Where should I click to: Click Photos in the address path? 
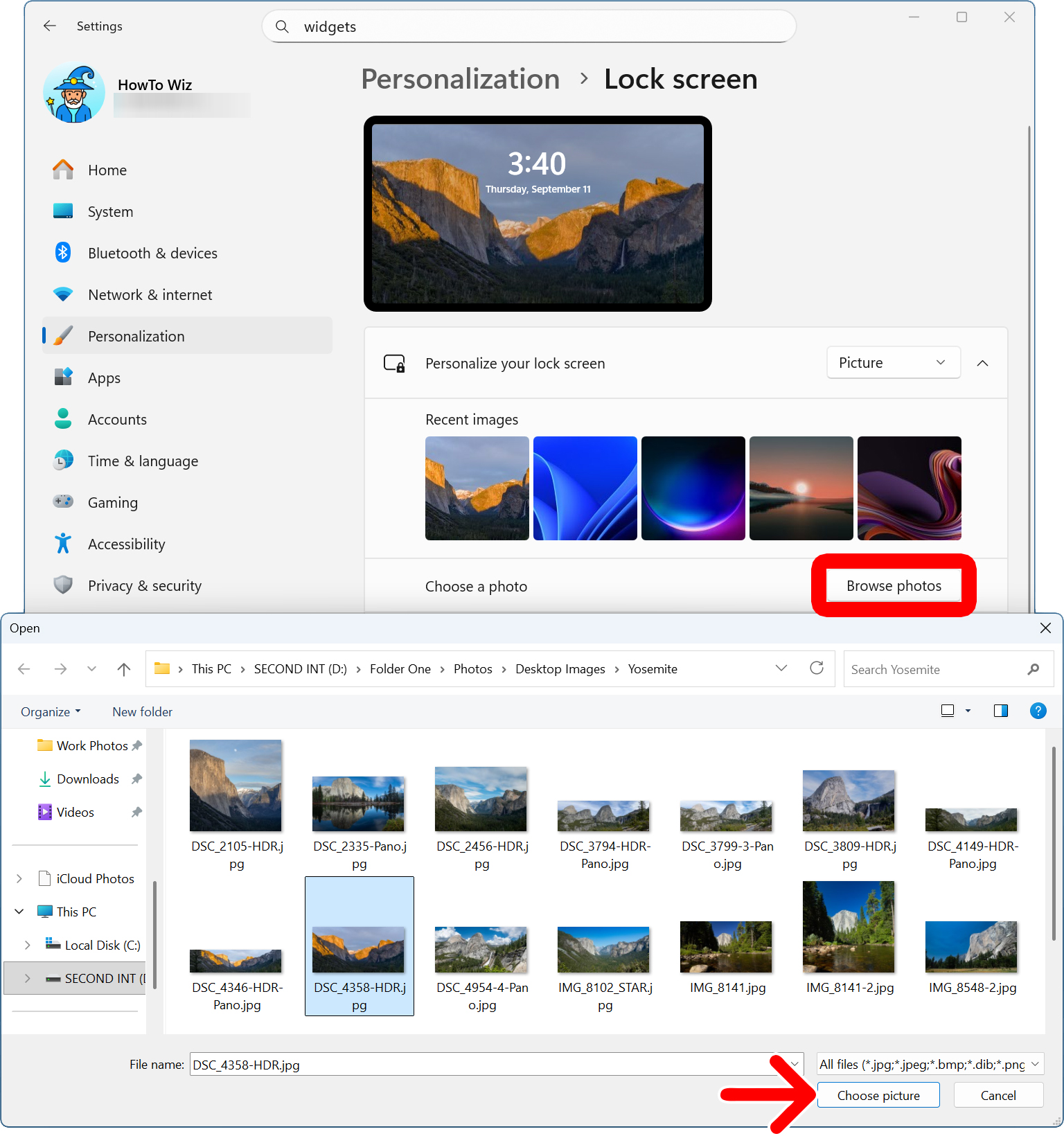pos(472,669)
